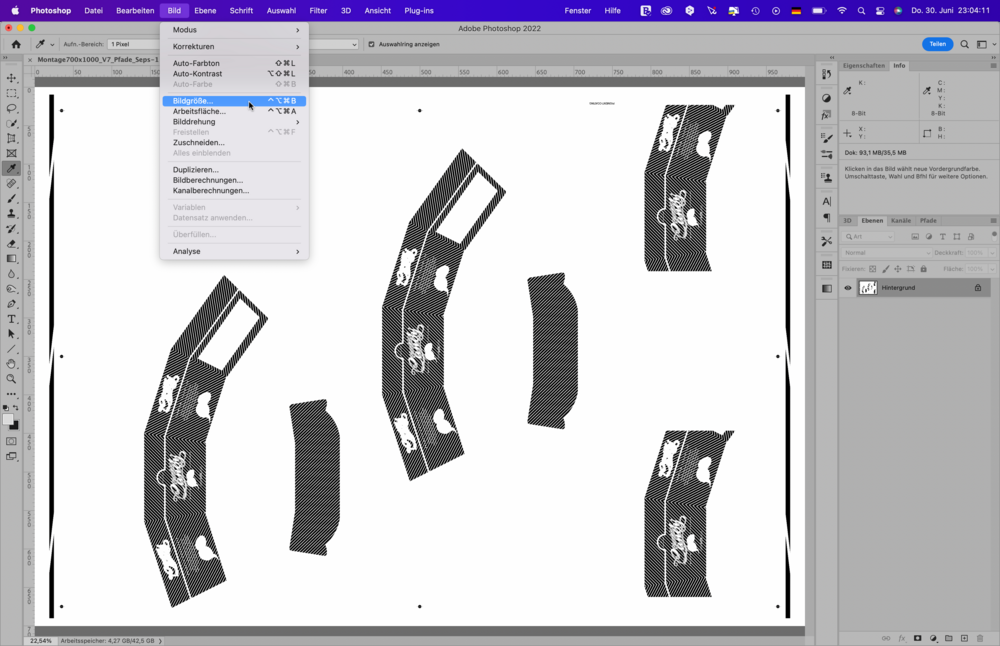Select the Zoom magnifier tool
Viewport: 1000px width, 646px height.
[12, 379]
